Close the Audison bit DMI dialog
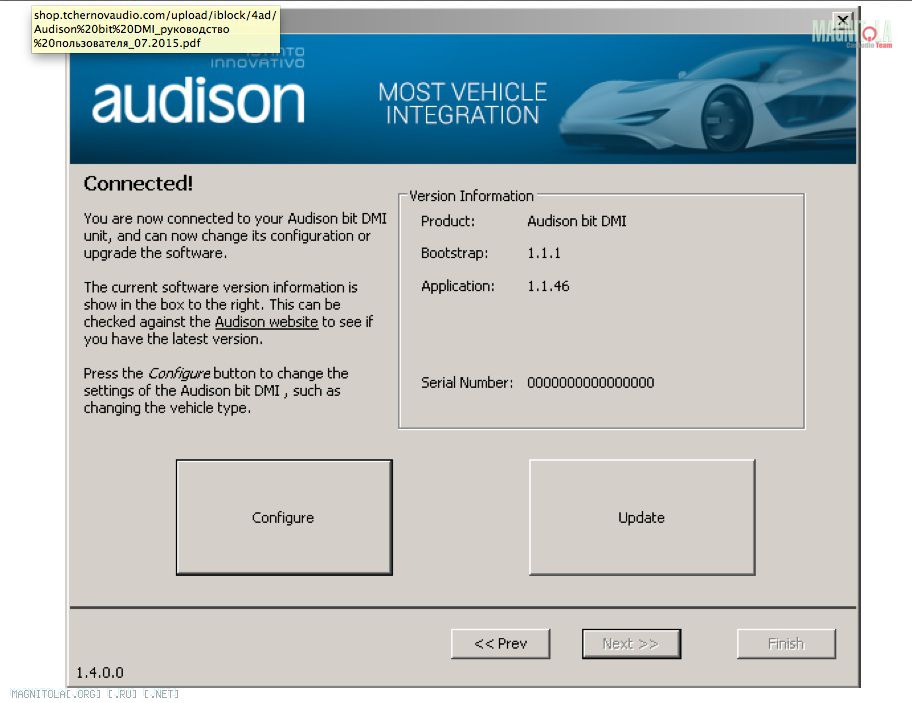This screenshot has height=703, width=912. tap(842, 20)
